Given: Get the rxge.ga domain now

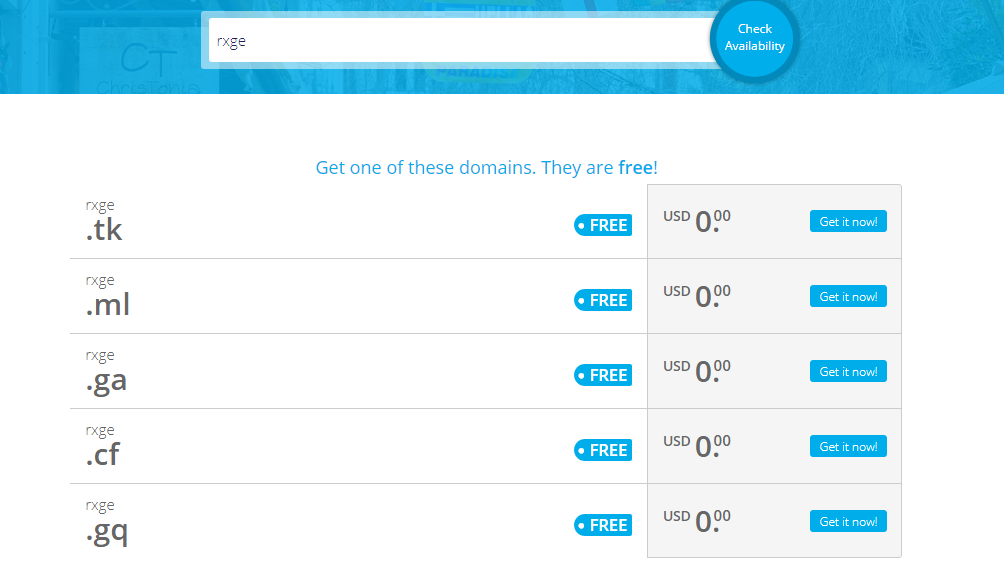Looking at the screenshot, I should (x=848, y=371).
